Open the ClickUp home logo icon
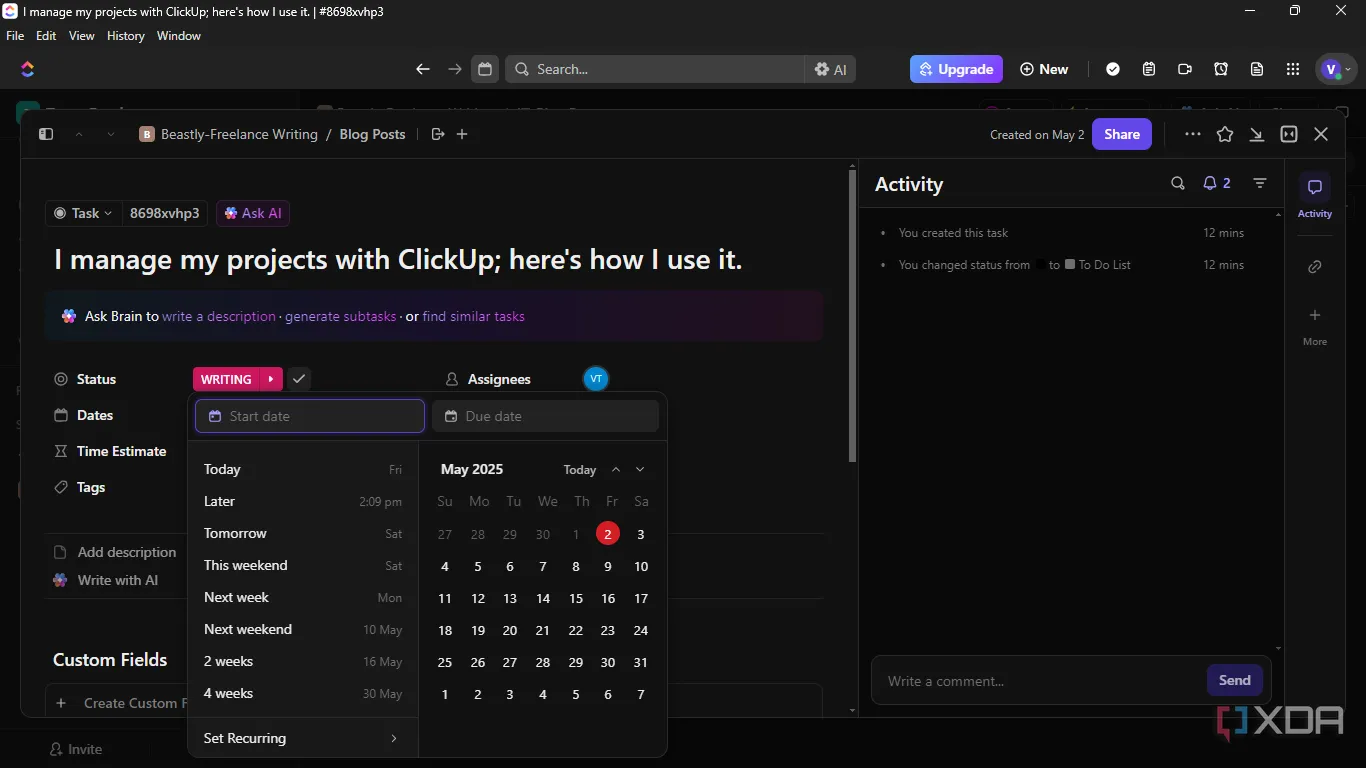 coord(27,69)
